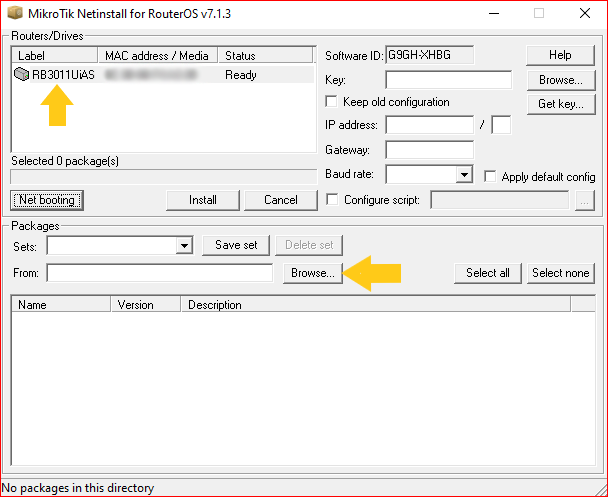Image resolution: width=608 pixels, height=497 pixels.
Task: Click Browse next to the Key field
Action: [x=561, y=80]
